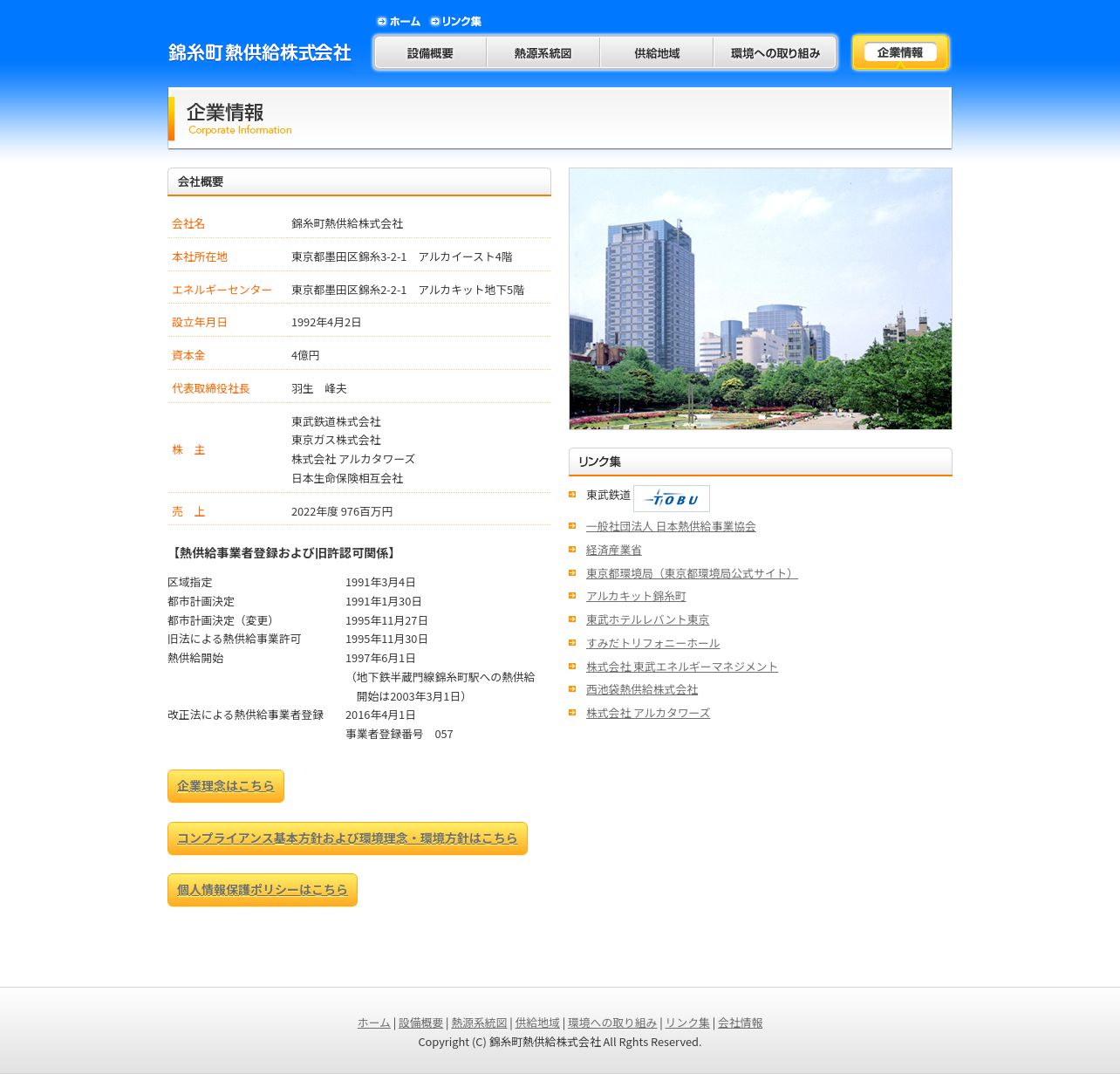Open 一般社団法人 日本熱供給事業協会 link
This screenshot has width=1120, height=1074.
[671, 526]
